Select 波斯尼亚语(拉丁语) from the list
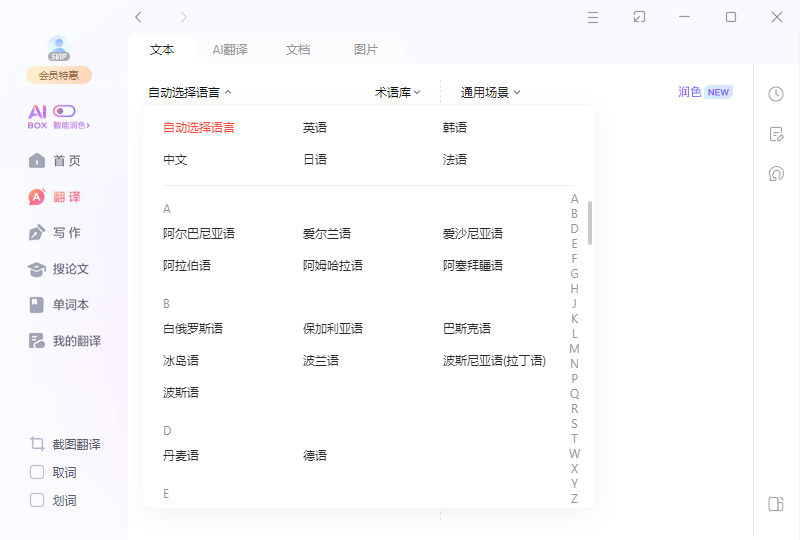 point(494,361)
